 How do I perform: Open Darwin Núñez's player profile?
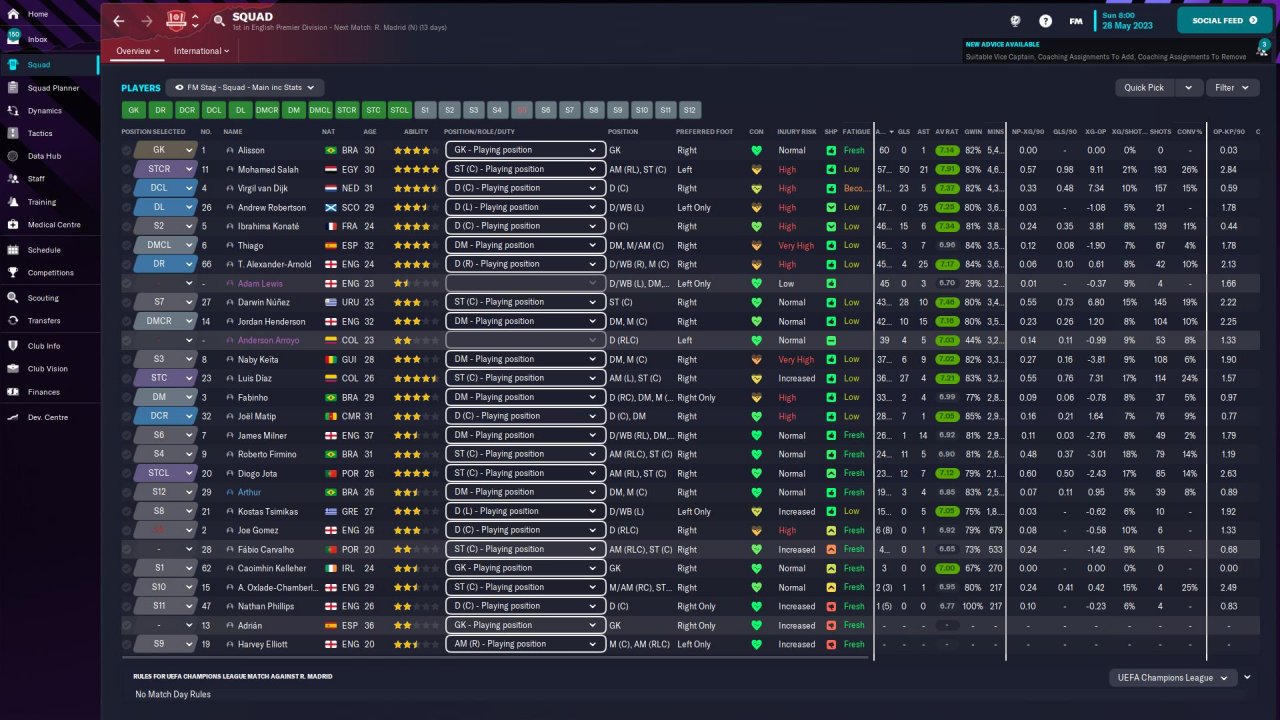[x=264, y=302]
